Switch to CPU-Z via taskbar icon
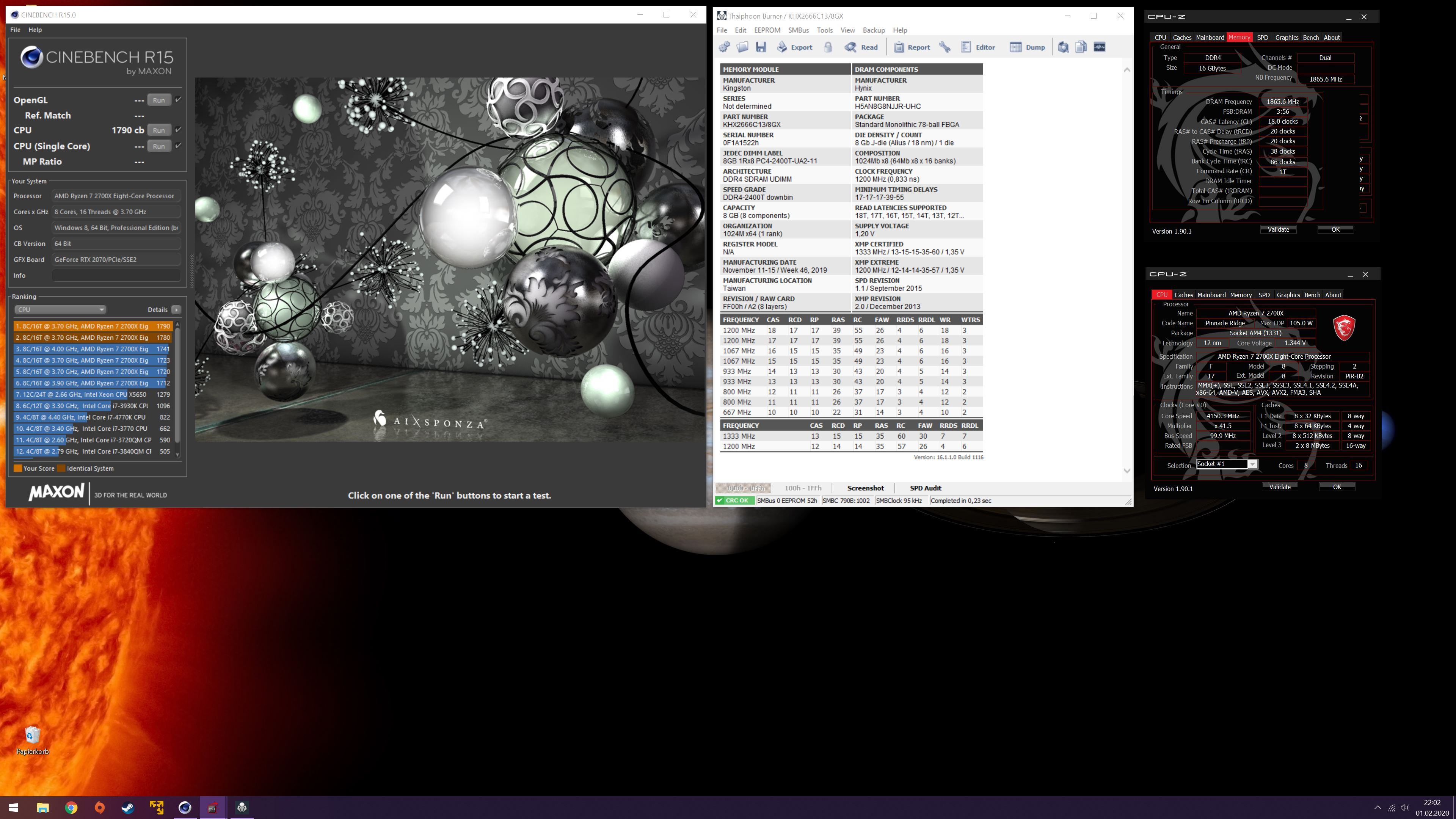1456x819 pixels. point(213,808)
